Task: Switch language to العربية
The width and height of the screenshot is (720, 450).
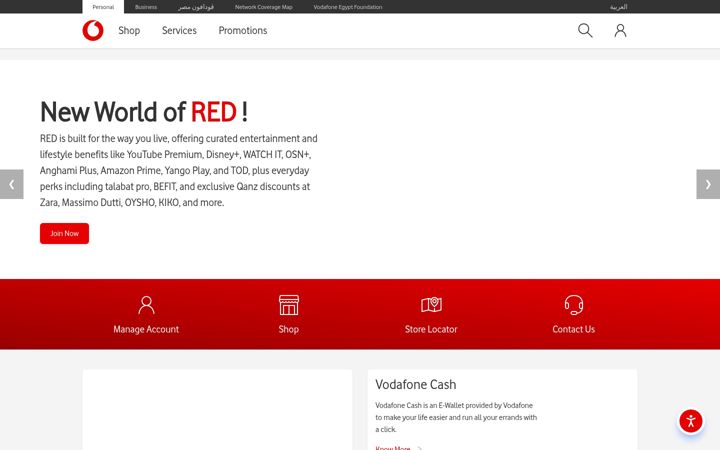Action: 619,7
